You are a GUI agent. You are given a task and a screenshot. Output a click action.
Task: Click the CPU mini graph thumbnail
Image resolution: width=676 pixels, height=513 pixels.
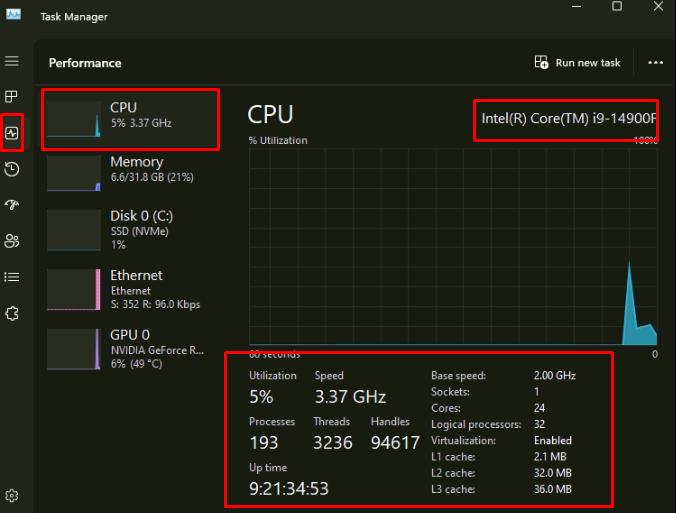(x=74, y=119)
